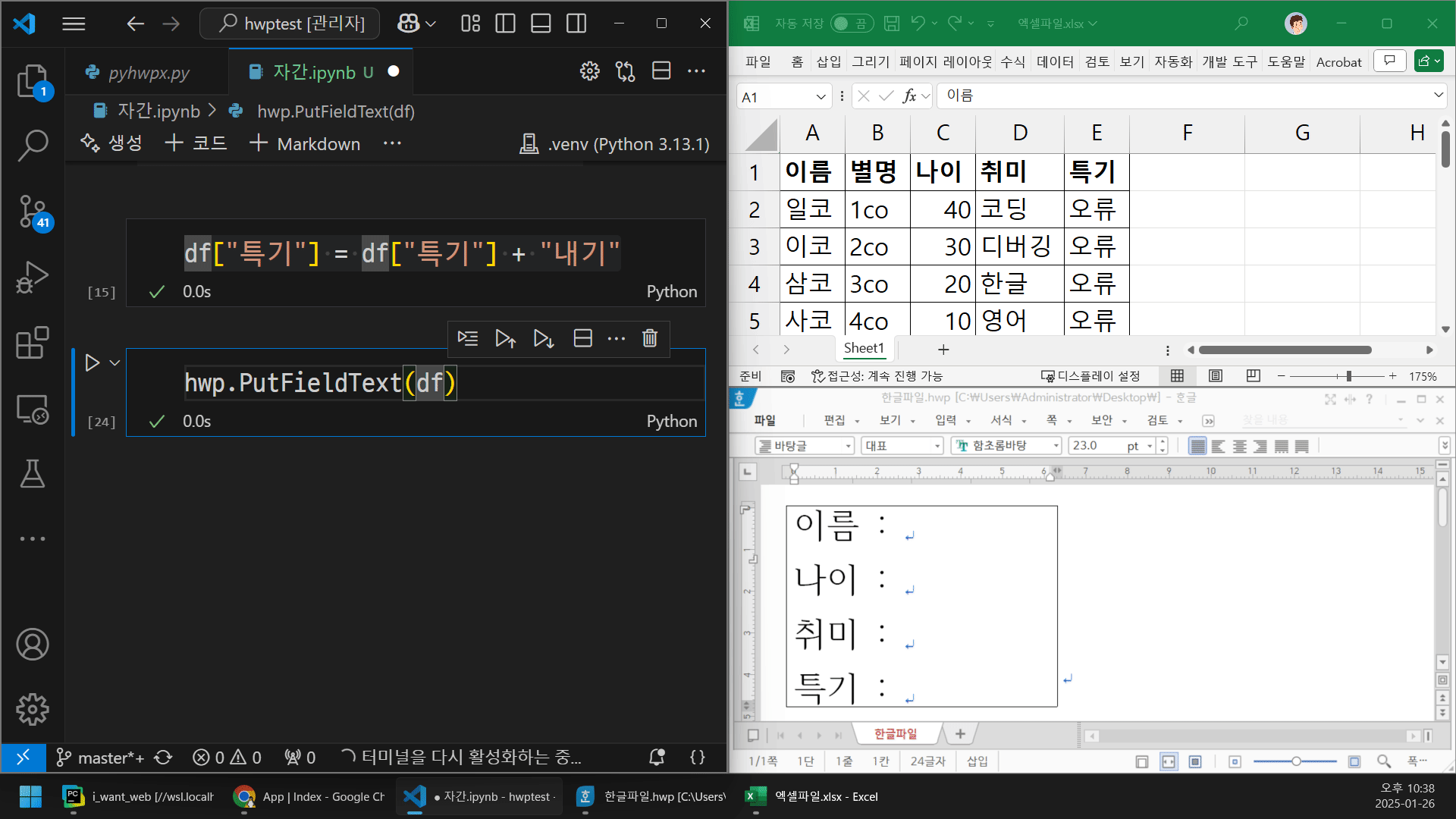The width and height of the screenshot is (1456, 819).
Task: Click the source control diff icon in editor toolbar
Action: [626, 71]
